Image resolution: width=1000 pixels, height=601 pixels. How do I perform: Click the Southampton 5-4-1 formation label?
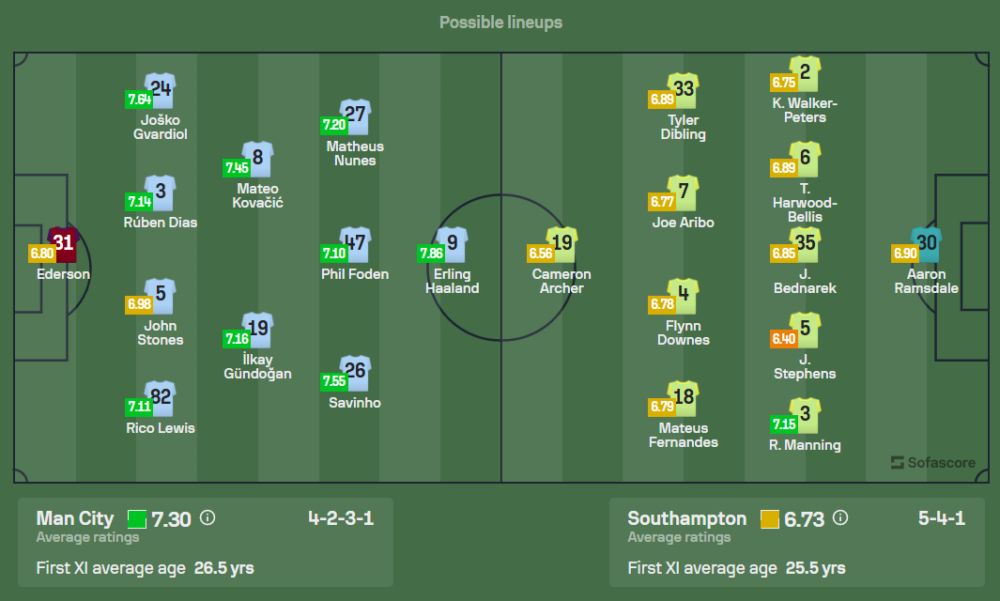pyautogui.click(x=941, y=518)
